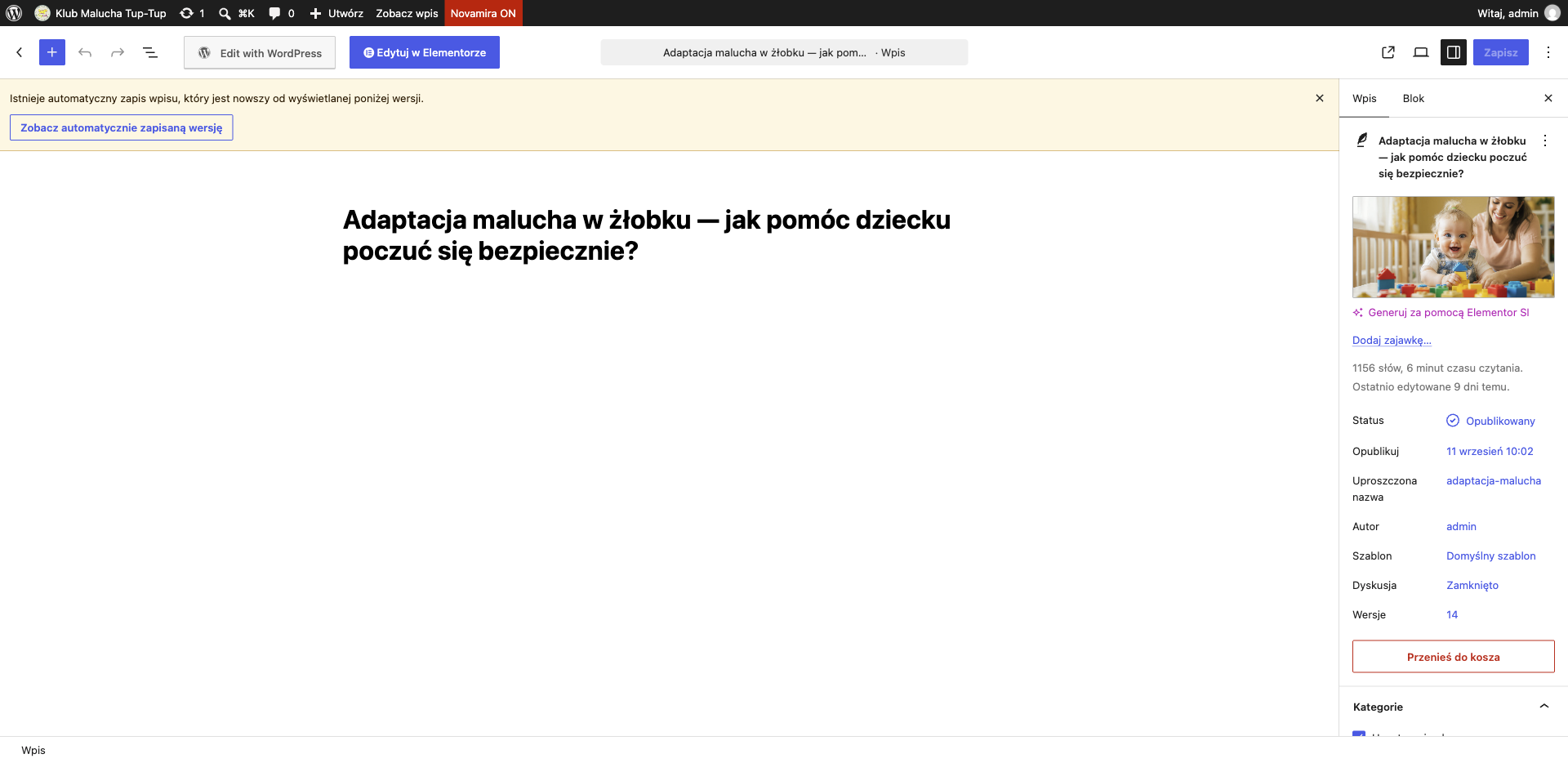
Task: Redo the last undone change
Action: coord(118,52)
